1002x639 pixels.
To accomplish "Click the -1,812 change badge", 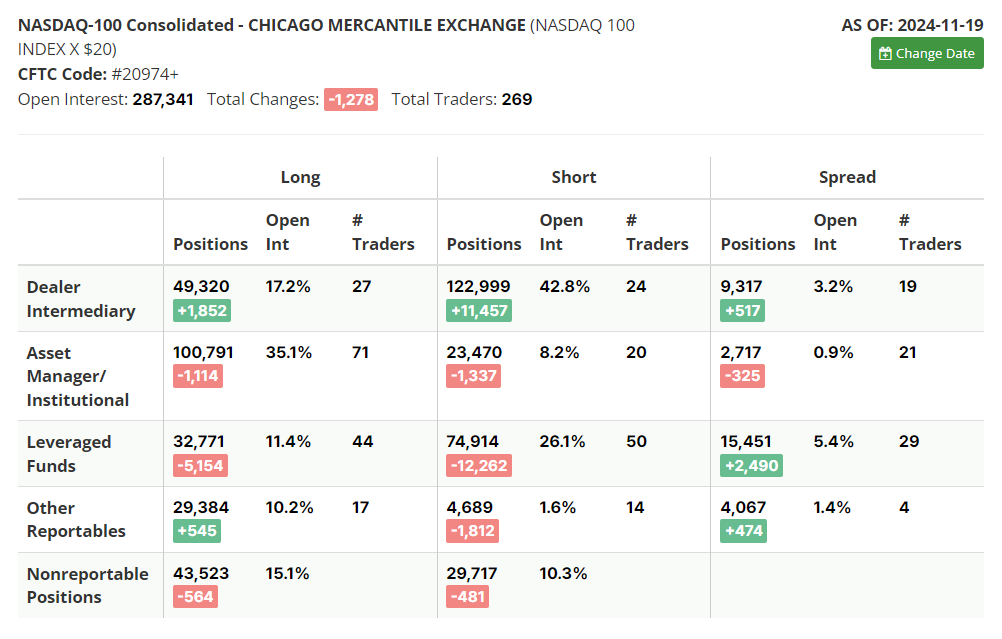I will [472, 531].
